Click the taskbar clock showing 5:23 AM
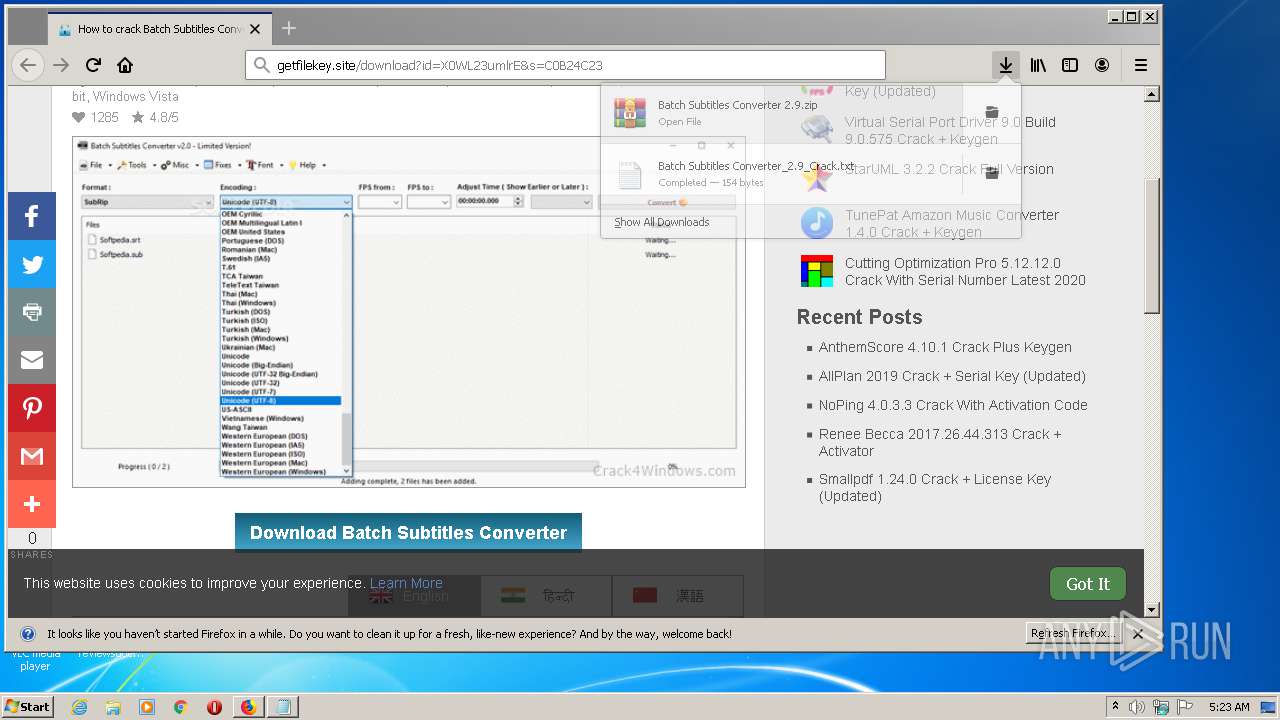The width and height of the screenshot is (1280, 720). [1228, 707]
